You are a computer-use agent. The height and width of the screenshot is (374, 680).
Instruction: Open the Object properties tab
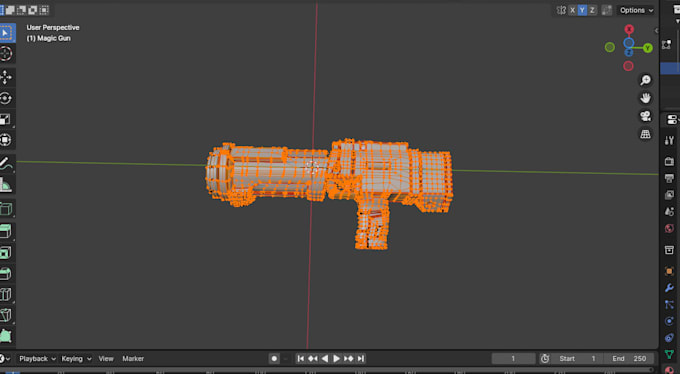click(x=669, y=271)
